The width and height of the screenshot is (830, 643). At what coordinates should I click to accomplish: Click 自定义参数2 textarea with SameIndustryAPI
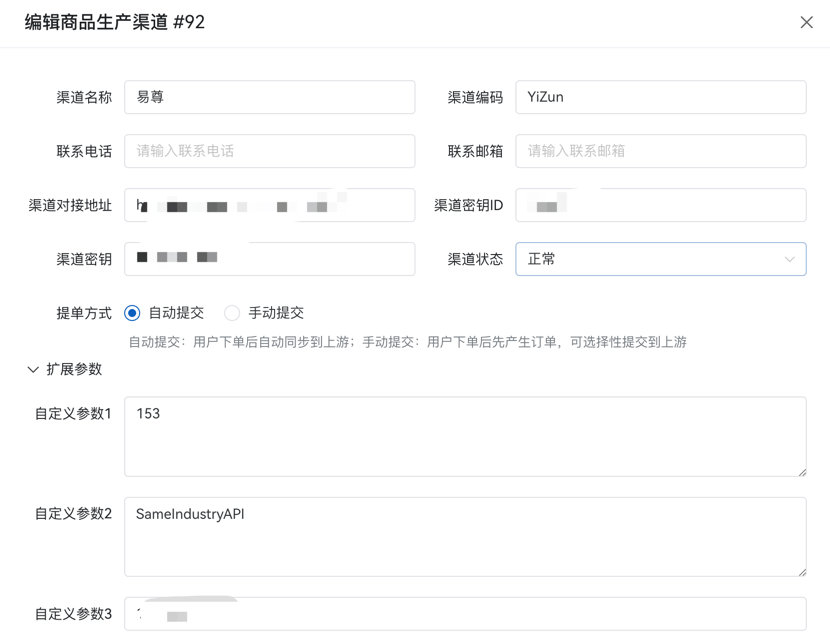465,537
